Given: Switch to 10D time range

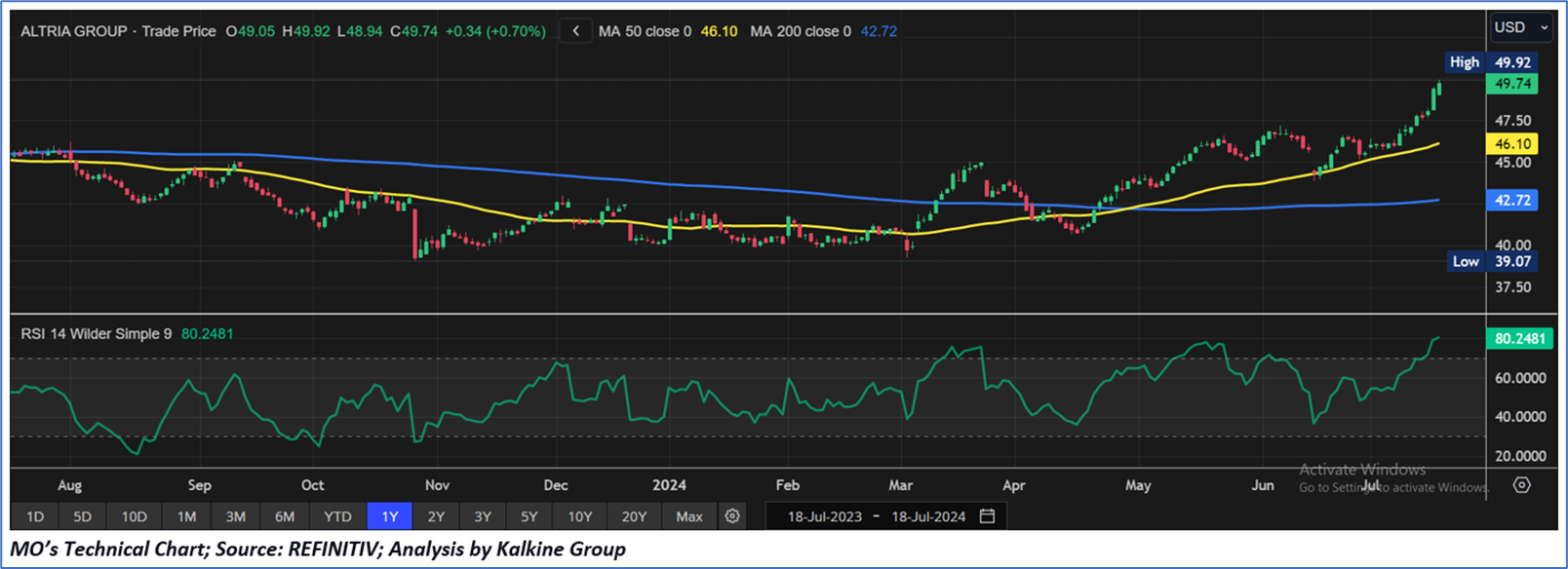Looking at the screenshot, I should [x=134, y=516].
